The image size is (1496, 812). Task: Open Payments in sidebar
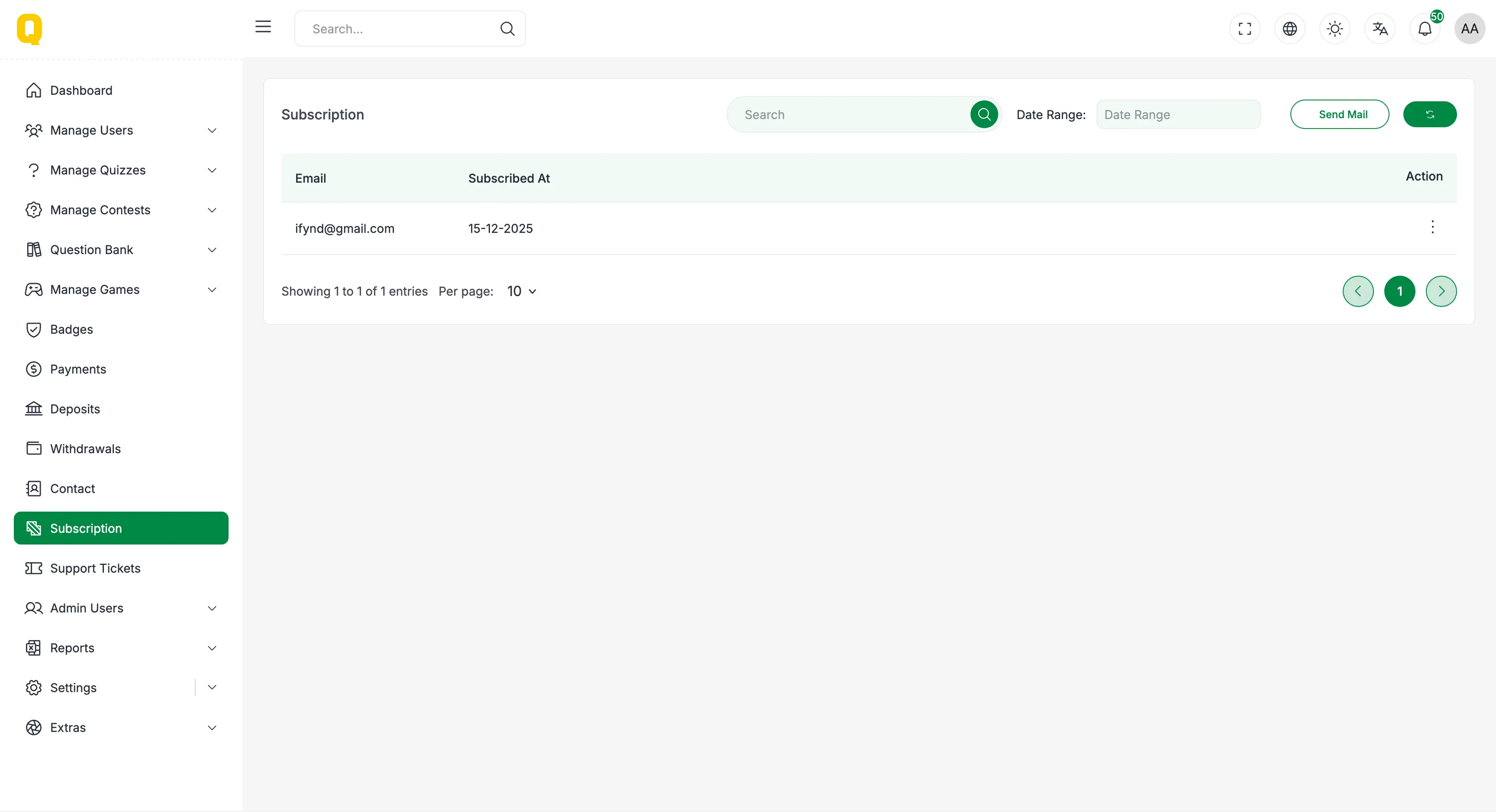(x=78, y=369)
